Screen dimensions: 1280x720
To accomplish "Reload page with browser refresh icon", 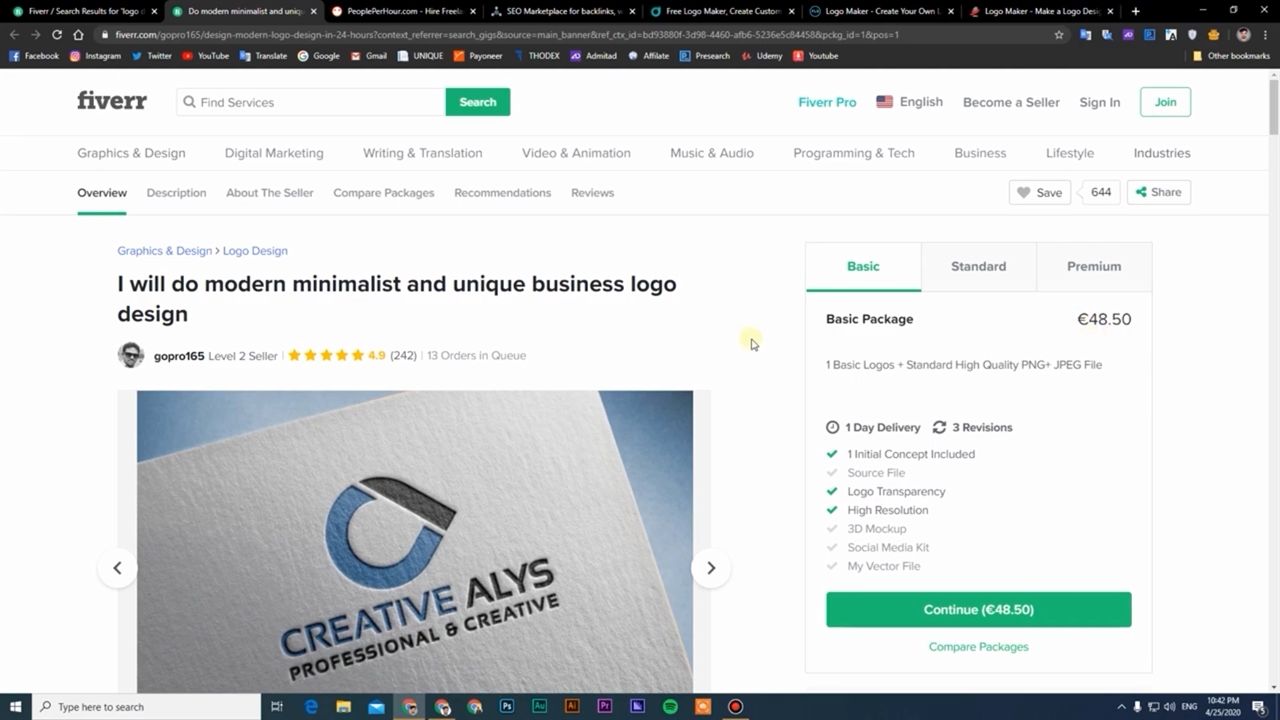I will tap(57, 34).
